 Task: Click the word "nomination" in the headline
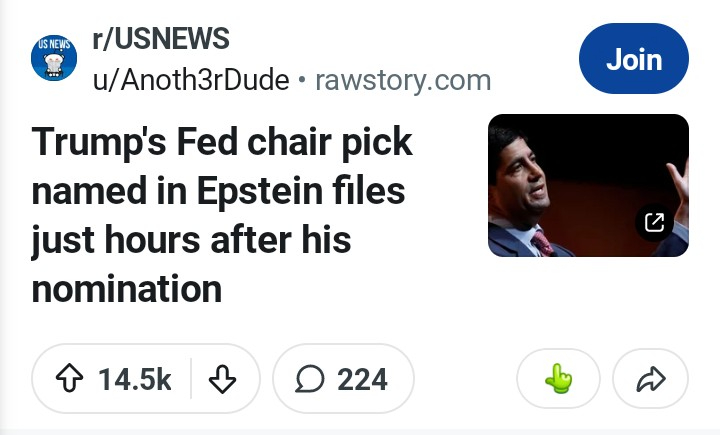tap(127, 289)
